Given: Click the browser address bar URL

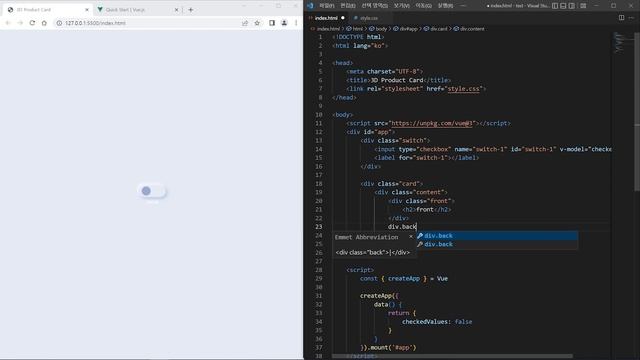Looking at the screenshot, I should [95, 23].
